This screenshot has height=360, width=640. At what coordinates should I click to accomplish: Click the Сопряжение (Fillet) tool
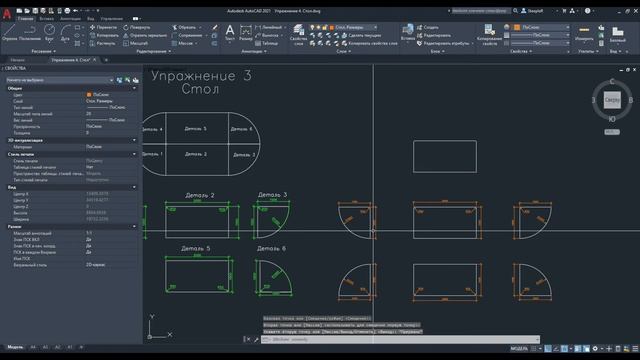point(187,35)
